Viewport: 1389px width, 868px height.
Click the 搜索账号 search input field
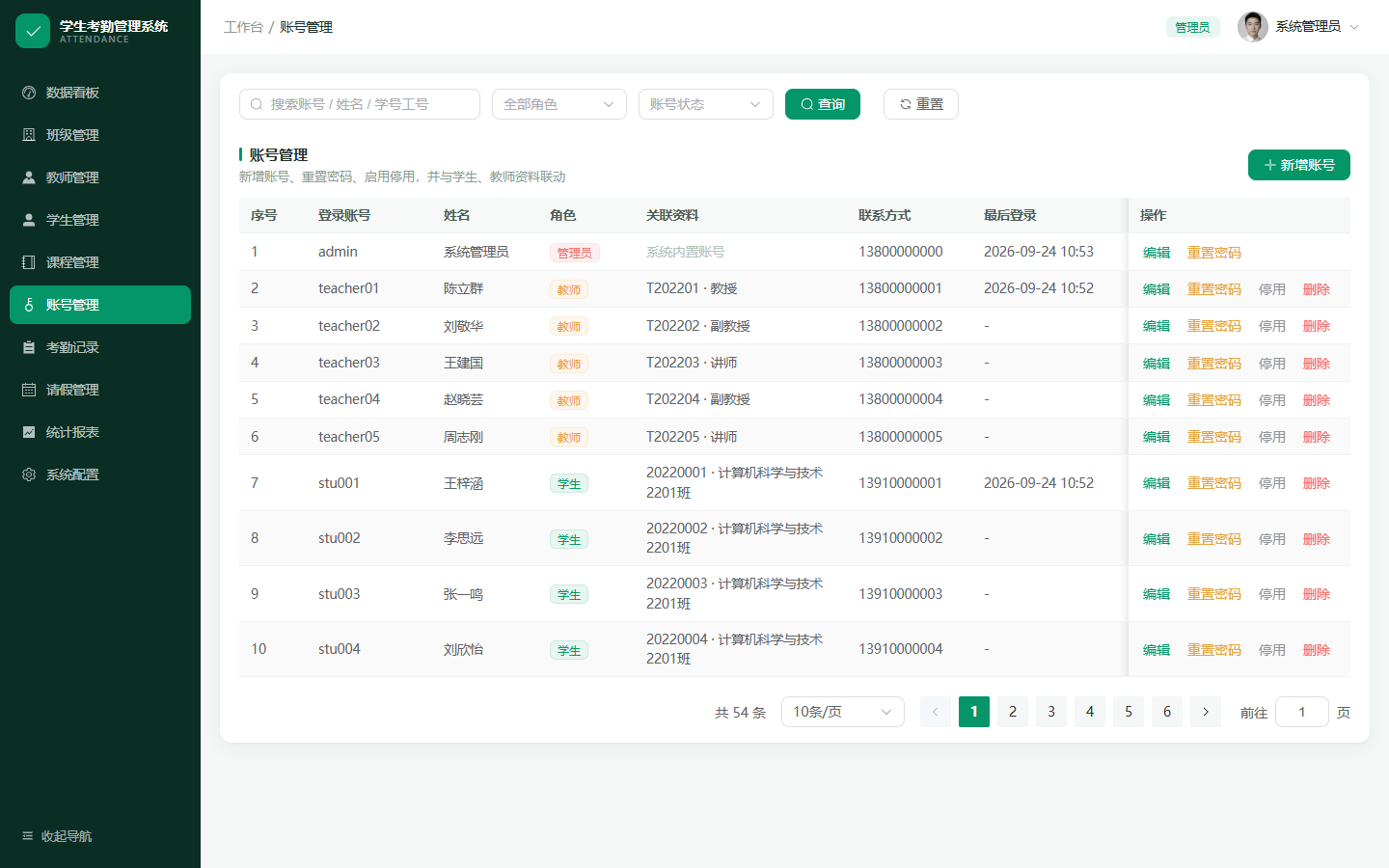click(x=360, y=104)
